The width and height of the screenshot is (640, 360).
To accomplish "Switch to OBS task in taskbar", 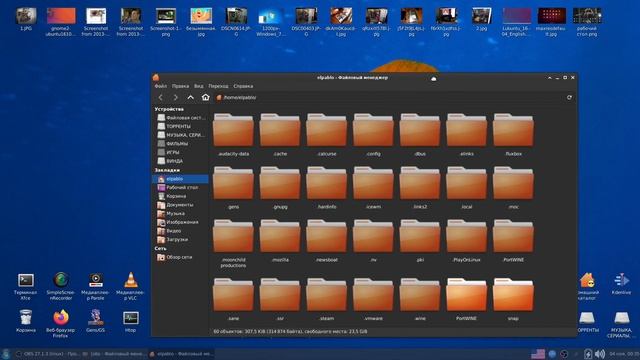I will [x=48, y=354].
